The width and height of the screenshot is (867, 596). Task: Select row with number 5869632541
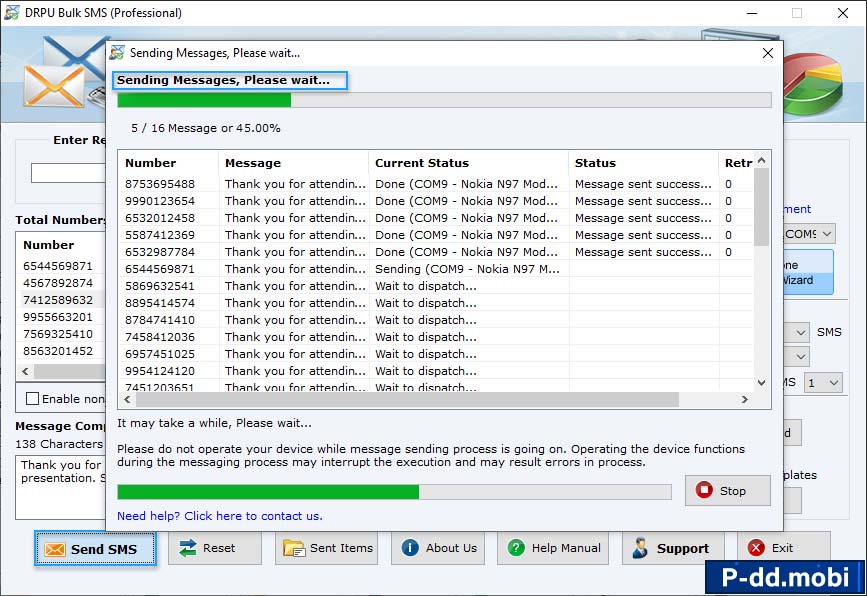[x=436, y=286]
